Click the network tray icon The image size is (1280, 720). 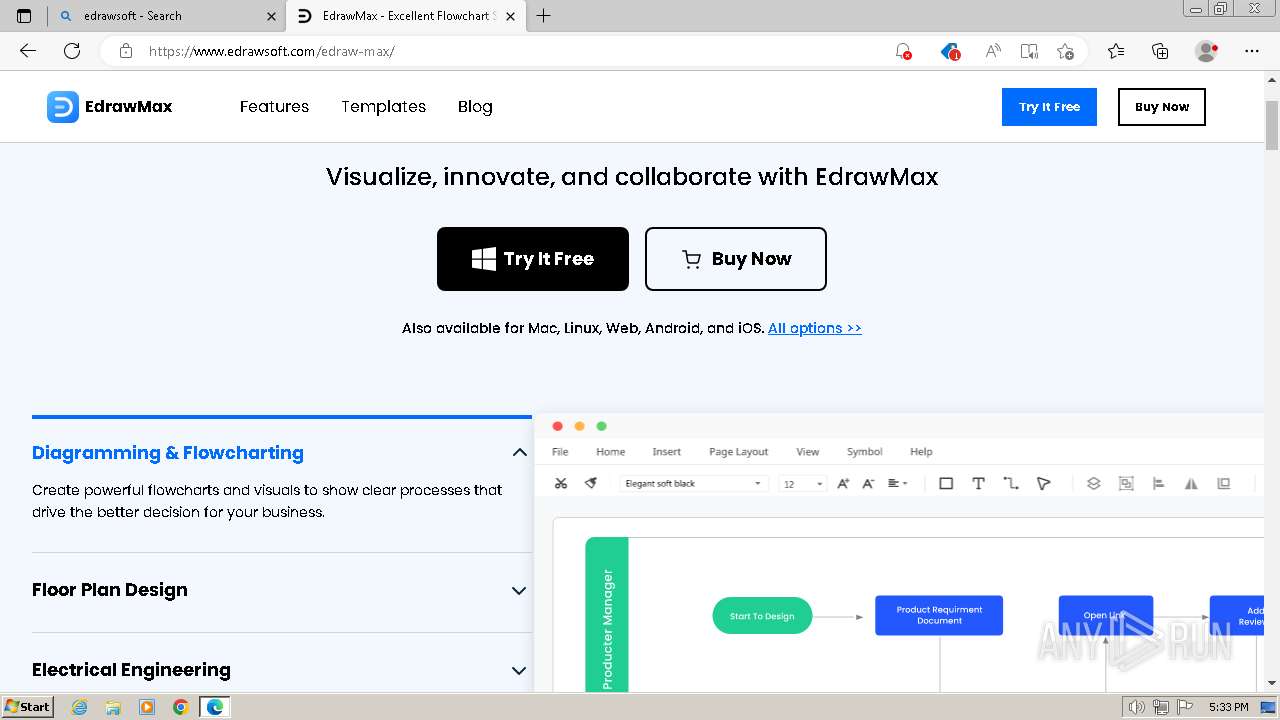point(1161,707)
